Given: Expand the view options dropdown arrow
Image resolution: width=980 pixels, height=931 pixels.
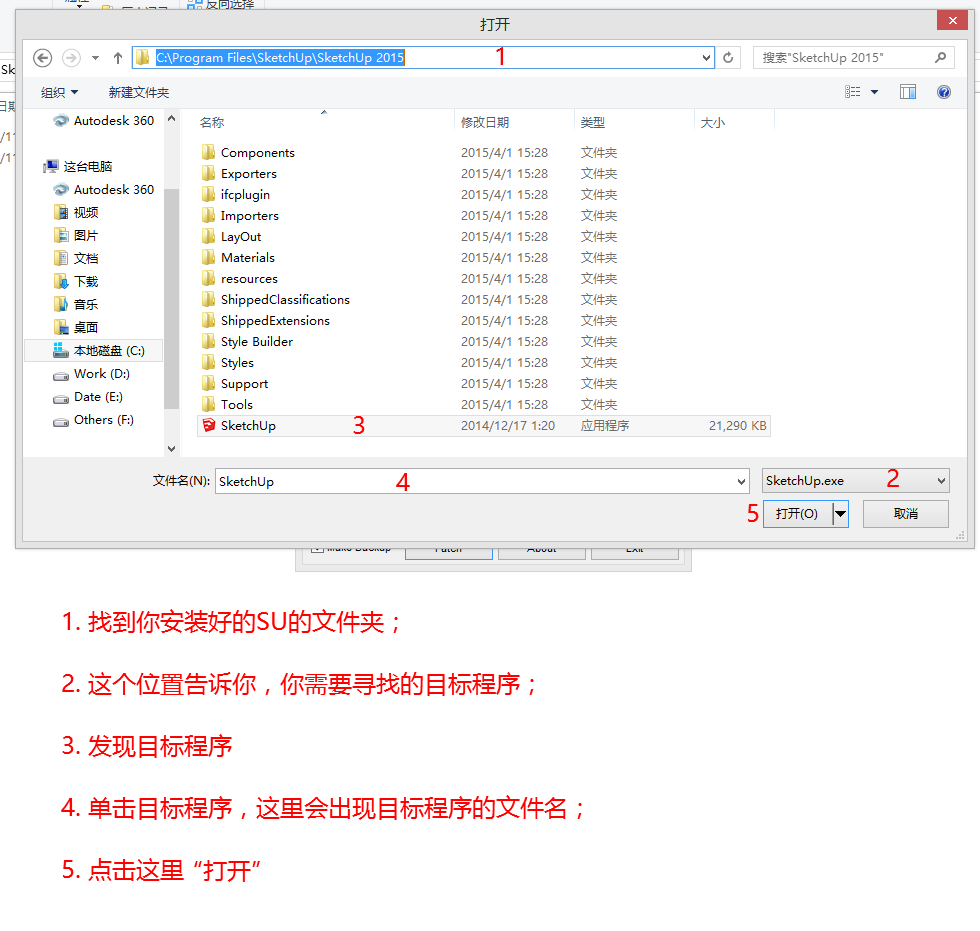Looking at the screenshot, I should [874, 92].
